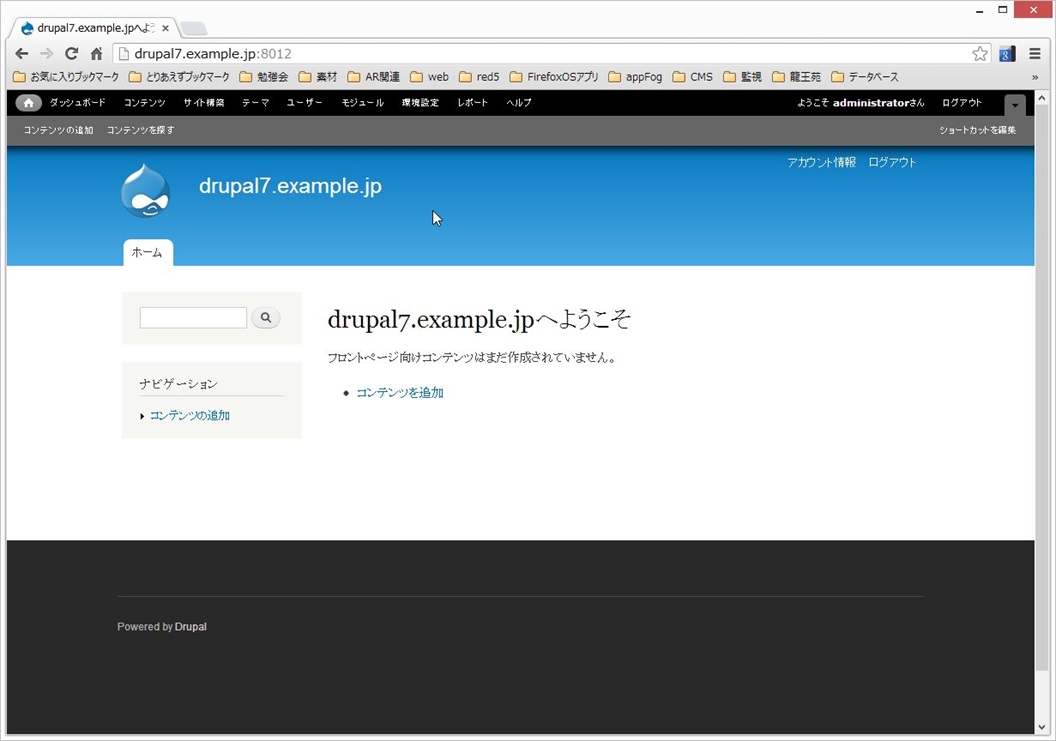Click the コンテンツの追加 link in ナビゲーション block
The image size is (1056, 741).
click(190, 416)
